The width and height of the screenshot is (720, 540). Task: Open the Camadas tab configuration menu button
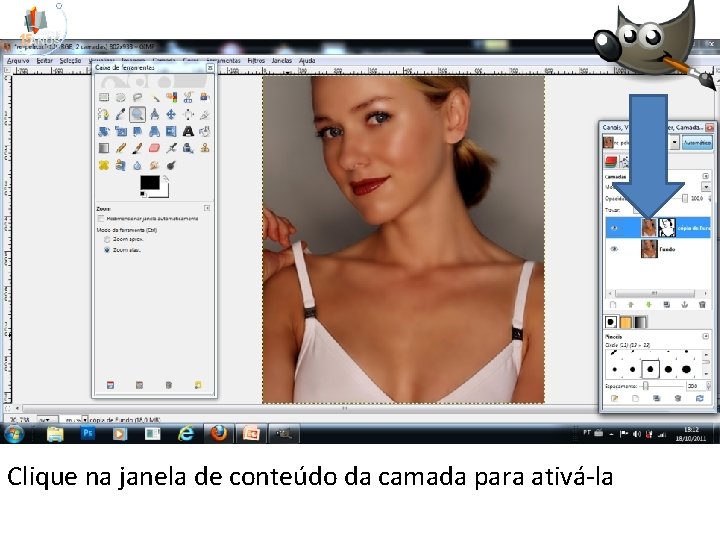pyautogui.click(x=706, y=176)
